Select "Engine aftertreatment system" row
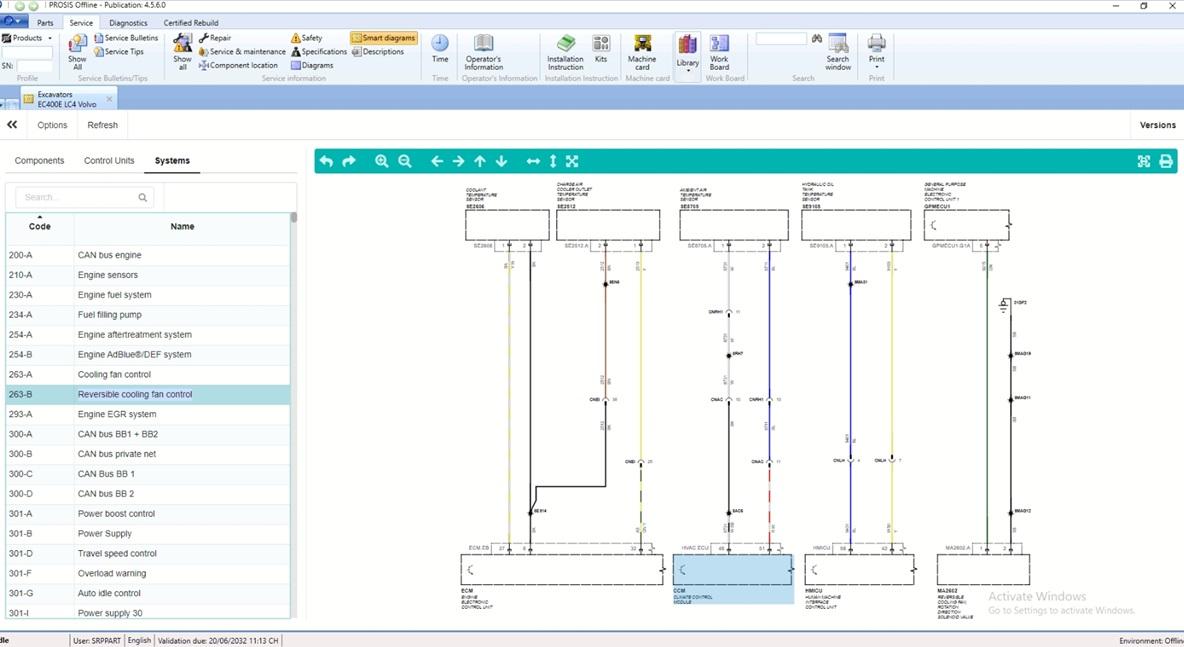Image resolution: width=1184 pixels, height=647 pixels. (148, 334)
